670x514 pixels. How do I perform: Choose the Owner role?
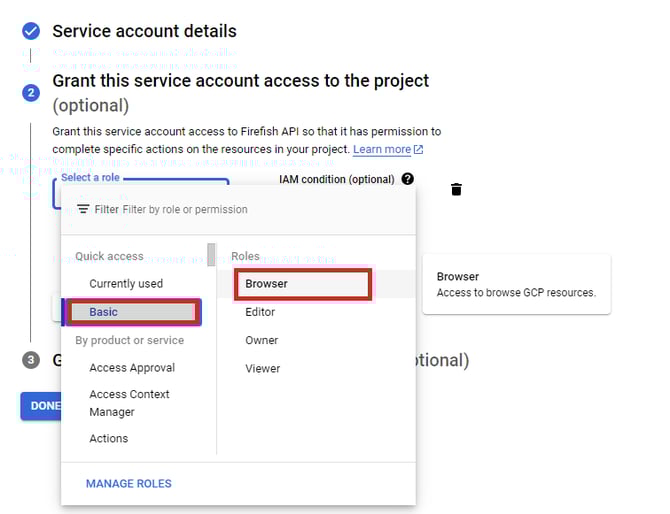tap(262, 340)
